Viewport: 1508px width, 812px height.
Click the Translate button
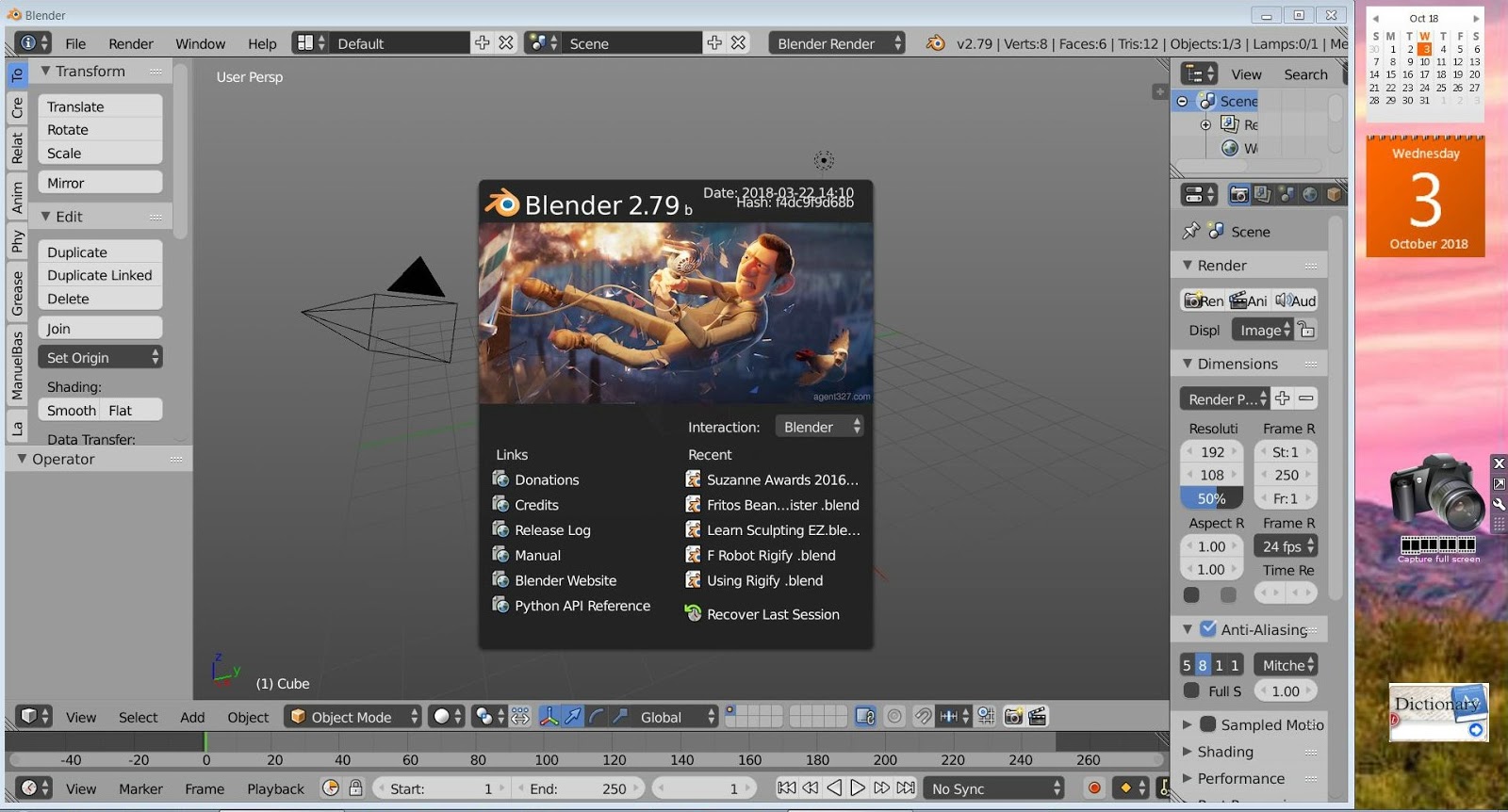100,106
